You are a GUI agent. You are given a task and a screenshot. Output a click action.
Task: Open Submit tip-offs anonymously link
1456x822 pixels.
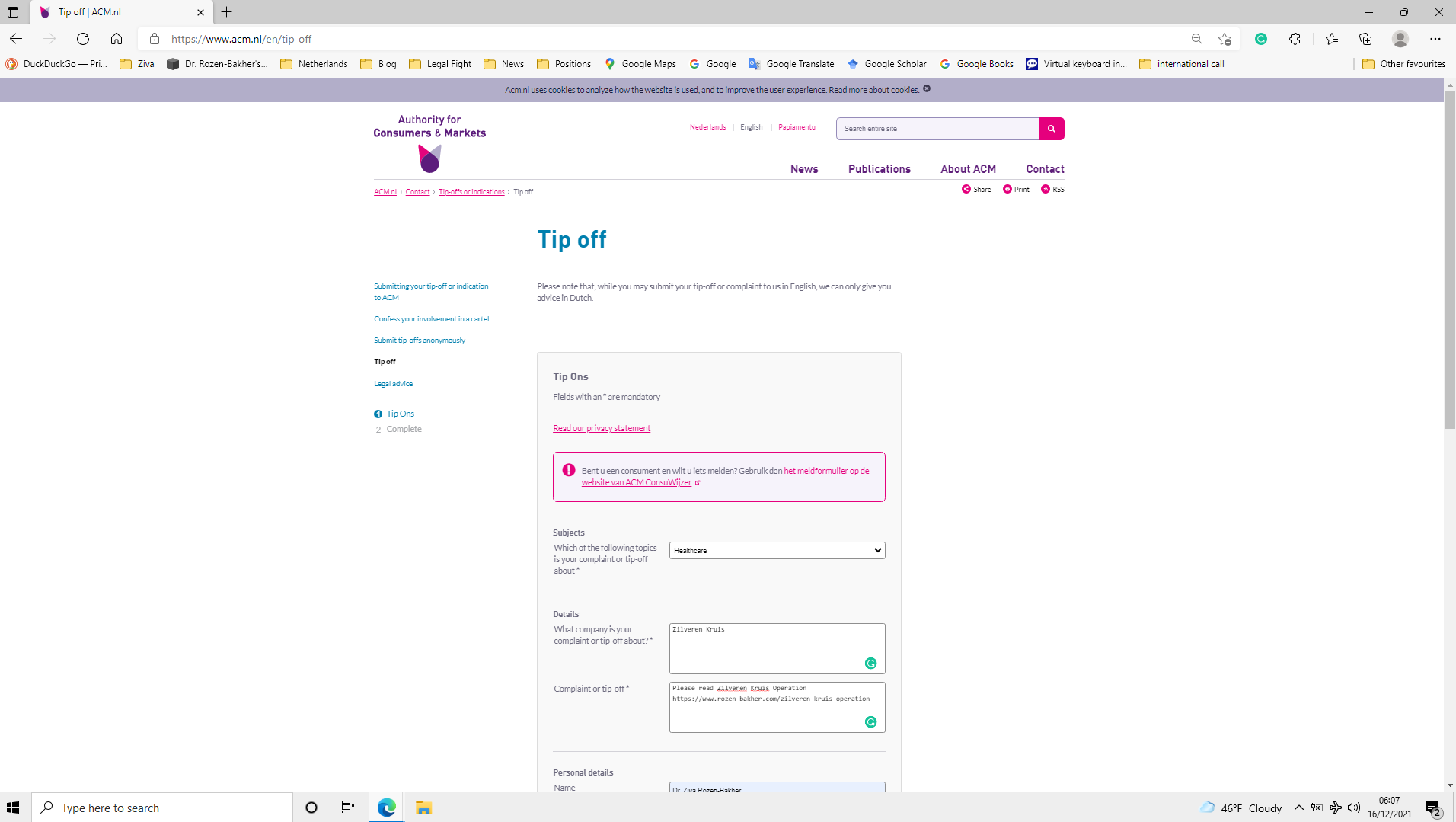coord(420,341)
